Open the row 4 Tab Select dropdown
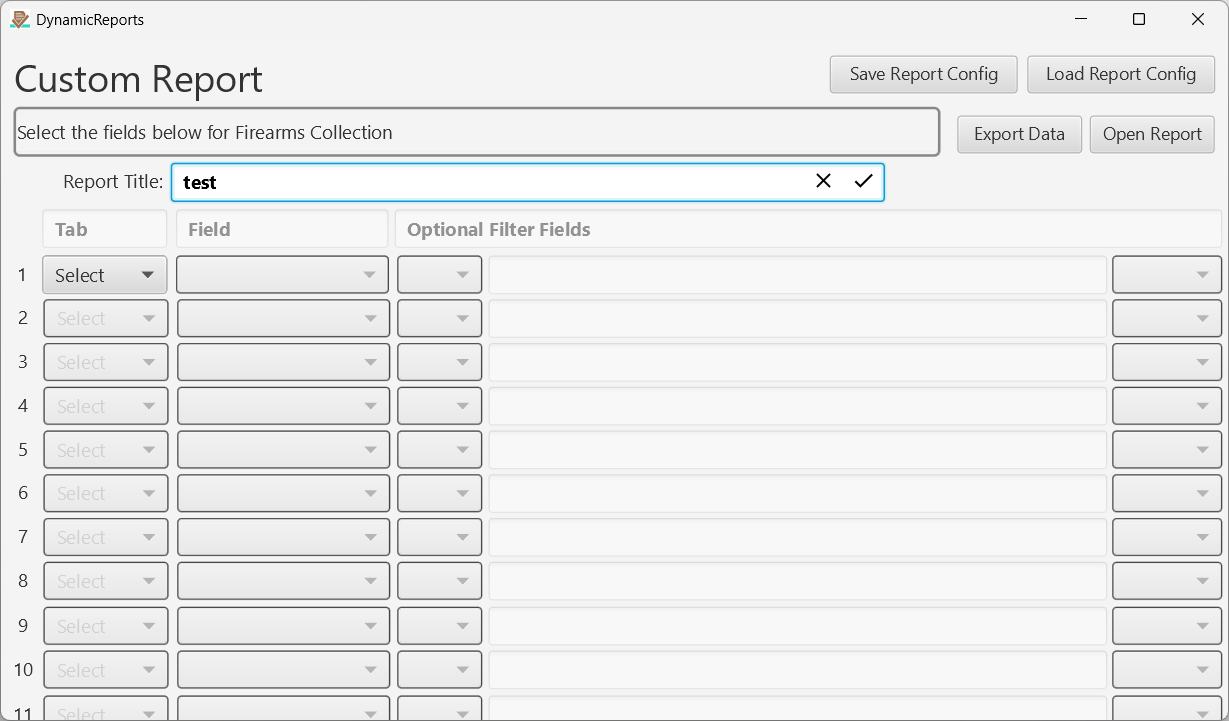The height and width of the screenshot is (721, 1229). 105,406
